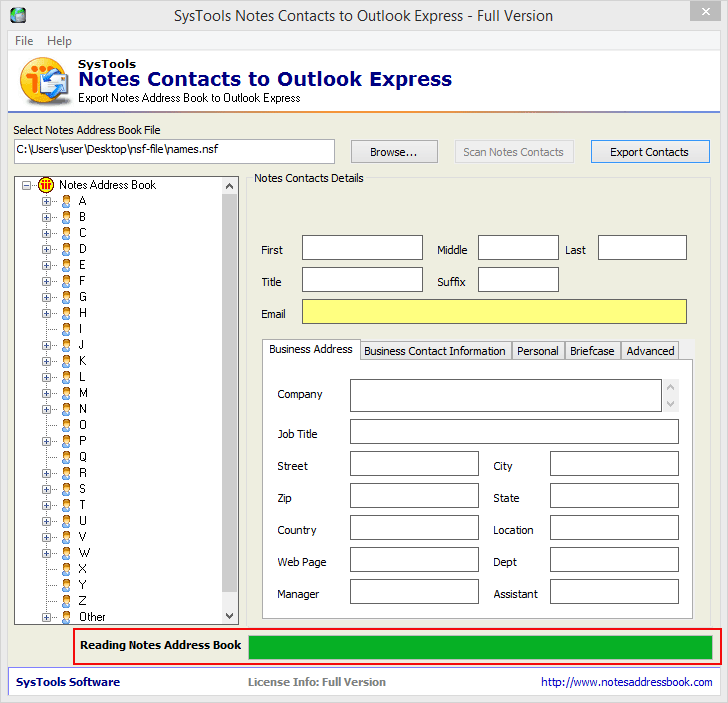Click the First name input field
This screenshot has height=703, width=728.
(x=362, y=247)
